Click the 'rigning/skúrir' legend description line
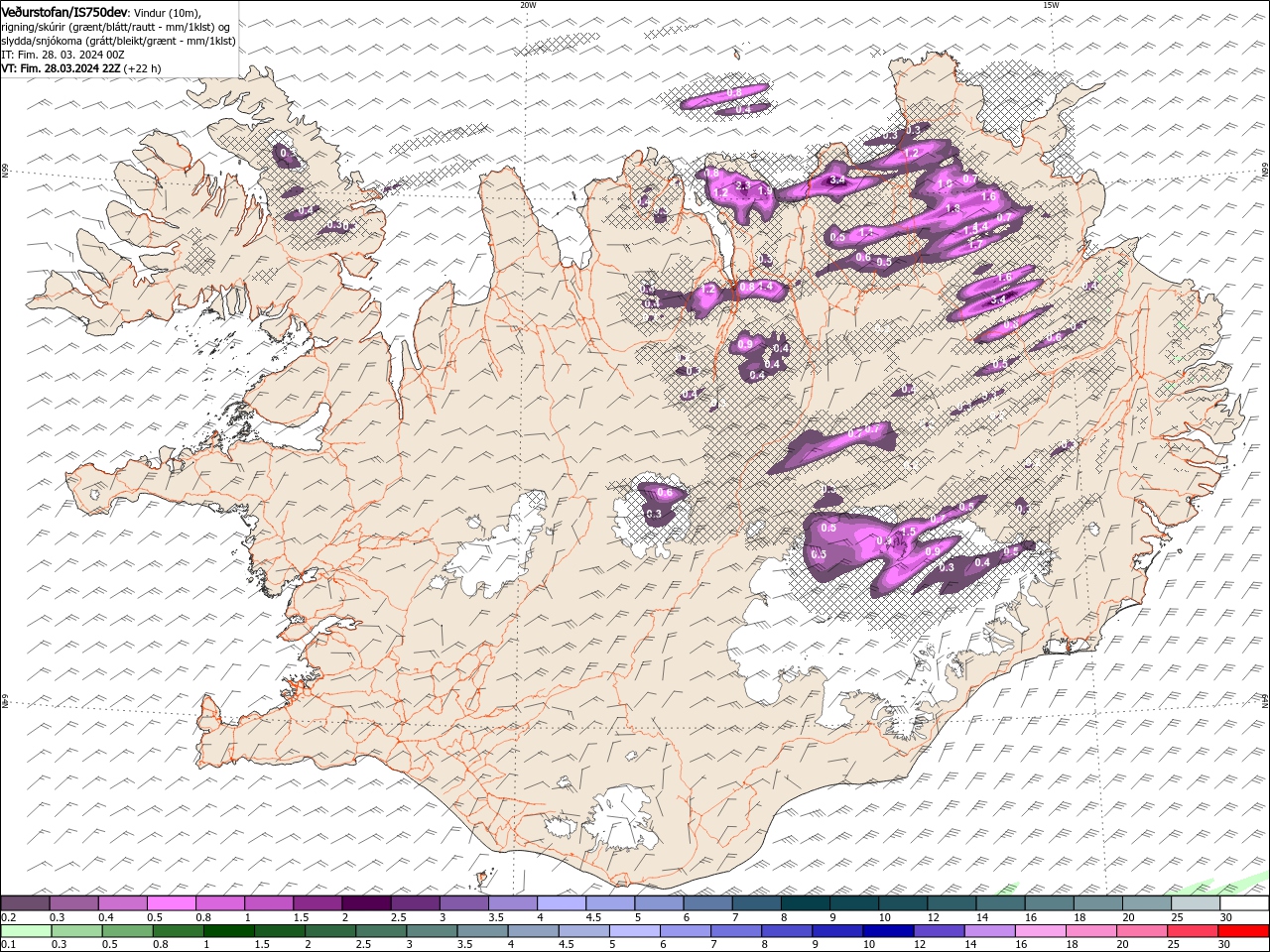 coord(116,26)
